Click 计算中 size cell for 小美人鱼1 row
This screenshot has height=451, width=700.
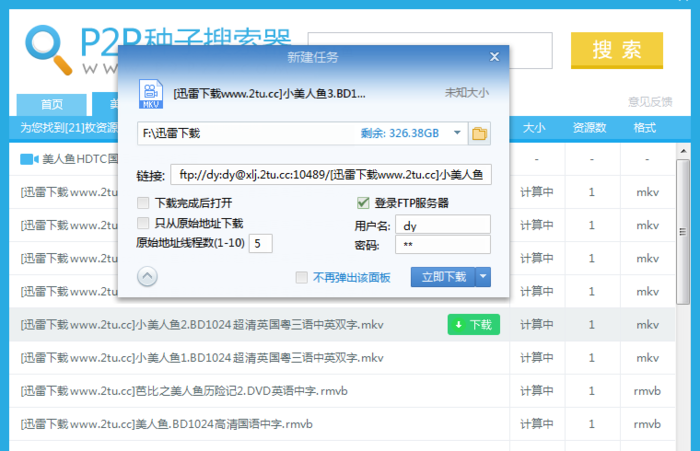[x=537, y=358]
